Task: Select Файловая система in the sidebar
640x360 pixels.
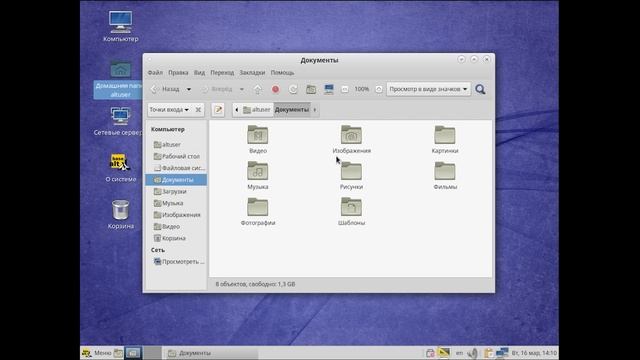Action: pos(176,168)
